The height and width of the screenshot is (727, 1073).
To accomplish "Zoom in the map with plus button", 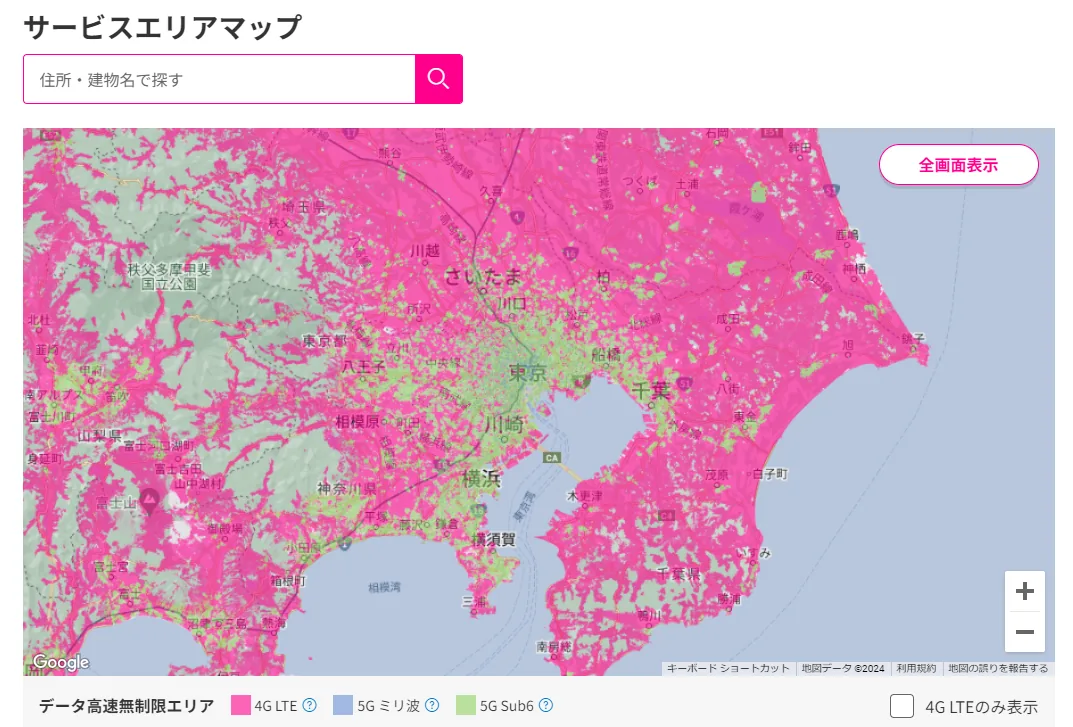I will 1024,591.
